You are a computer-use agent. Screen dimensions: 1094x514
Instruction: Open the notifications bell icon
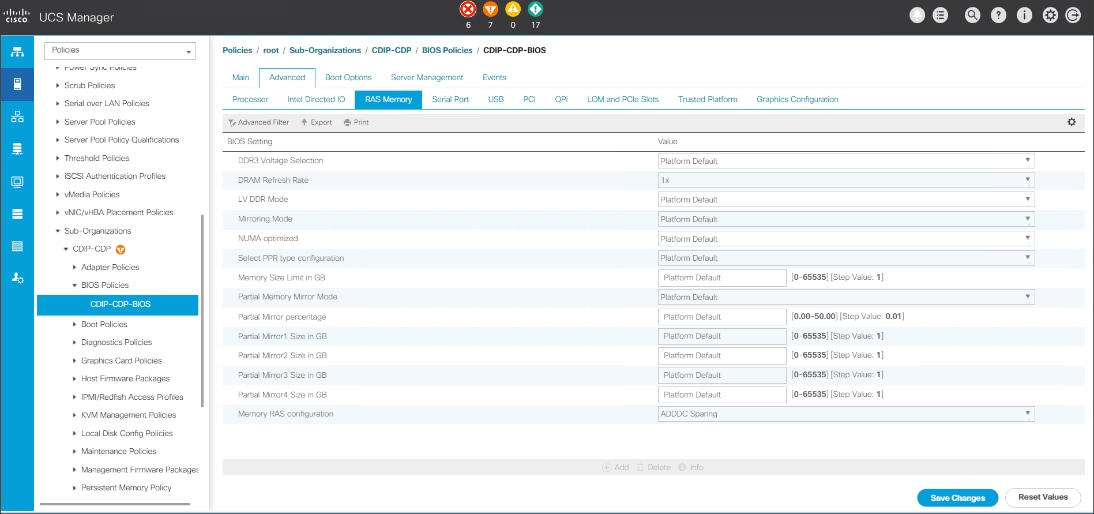(918, 16)
